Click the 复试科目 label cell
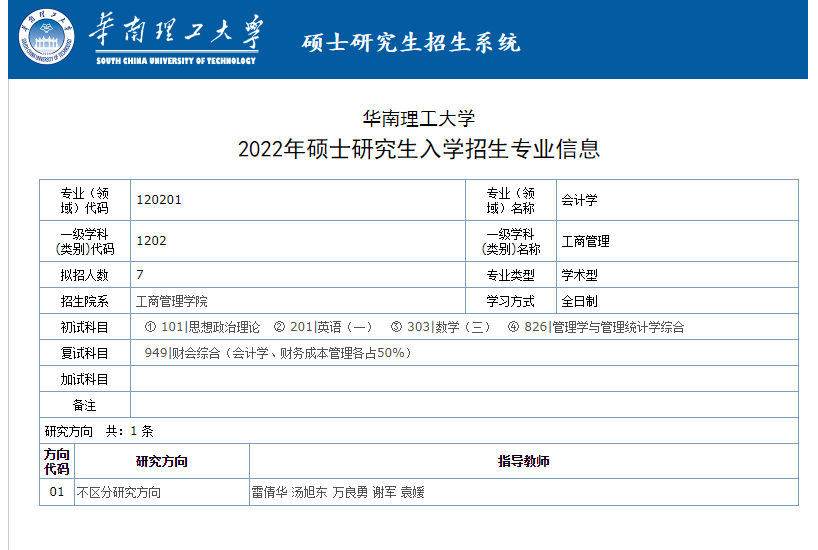 tap(85, 353)
